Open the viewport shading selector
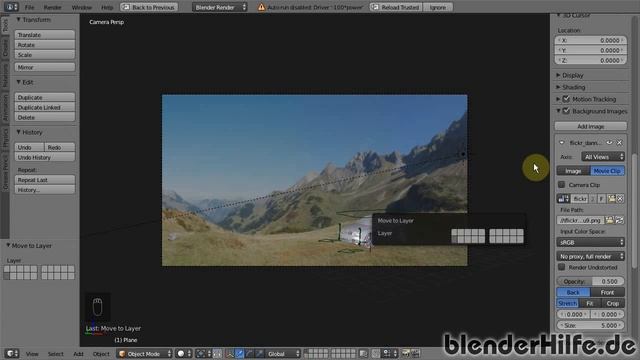 [184, 353]
